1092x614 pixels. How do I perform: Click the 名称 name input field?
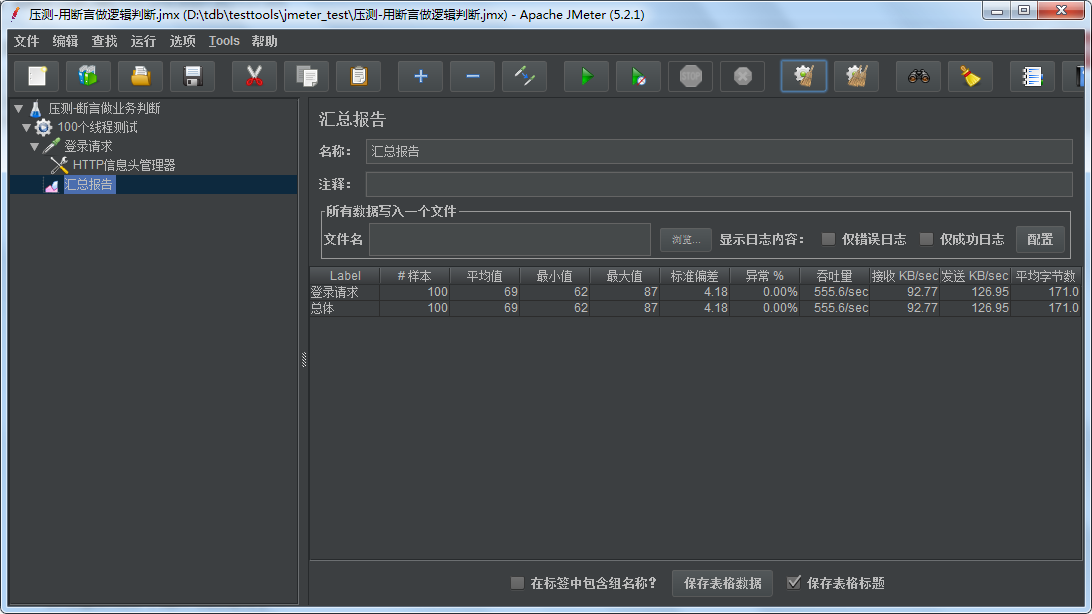[x=719, y=151]
